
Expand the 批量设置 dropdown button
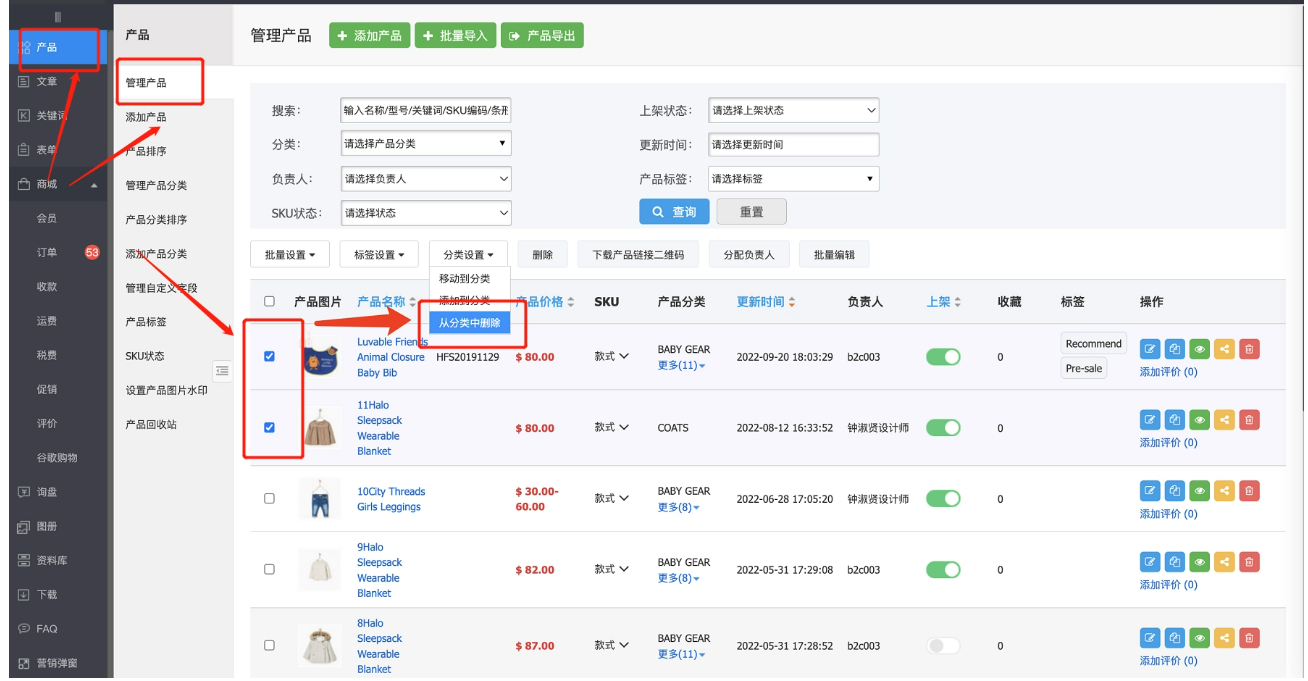click(x=289, y=255)
